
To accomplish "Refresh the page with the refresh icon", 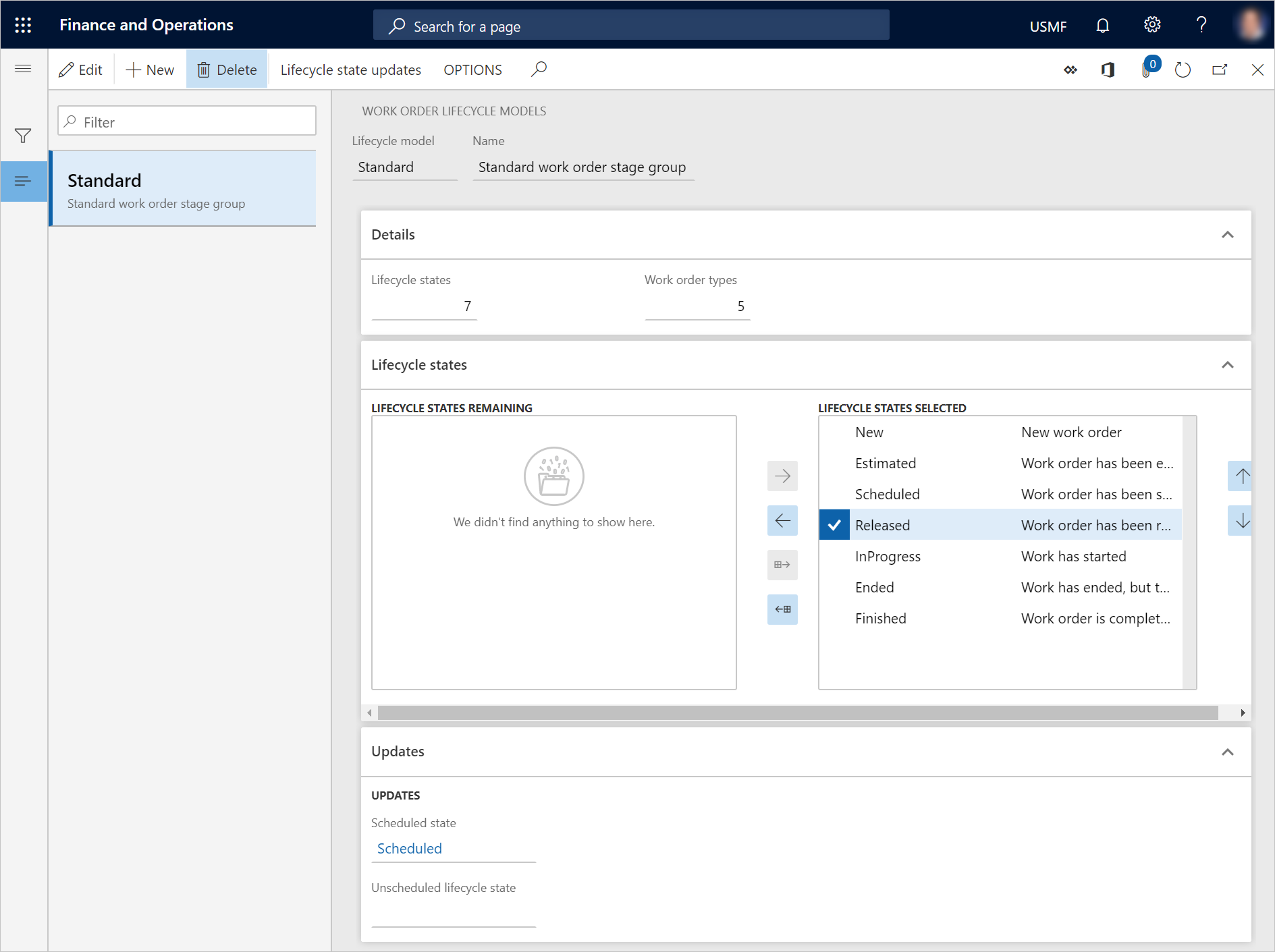I will tap(1183, 69).
